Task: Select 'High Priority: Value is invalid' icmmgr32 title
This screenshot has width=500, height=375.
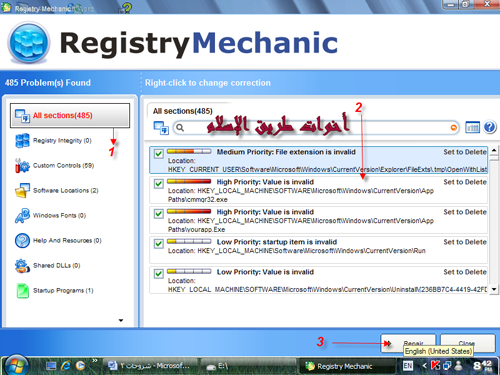Action: (265, 182)
